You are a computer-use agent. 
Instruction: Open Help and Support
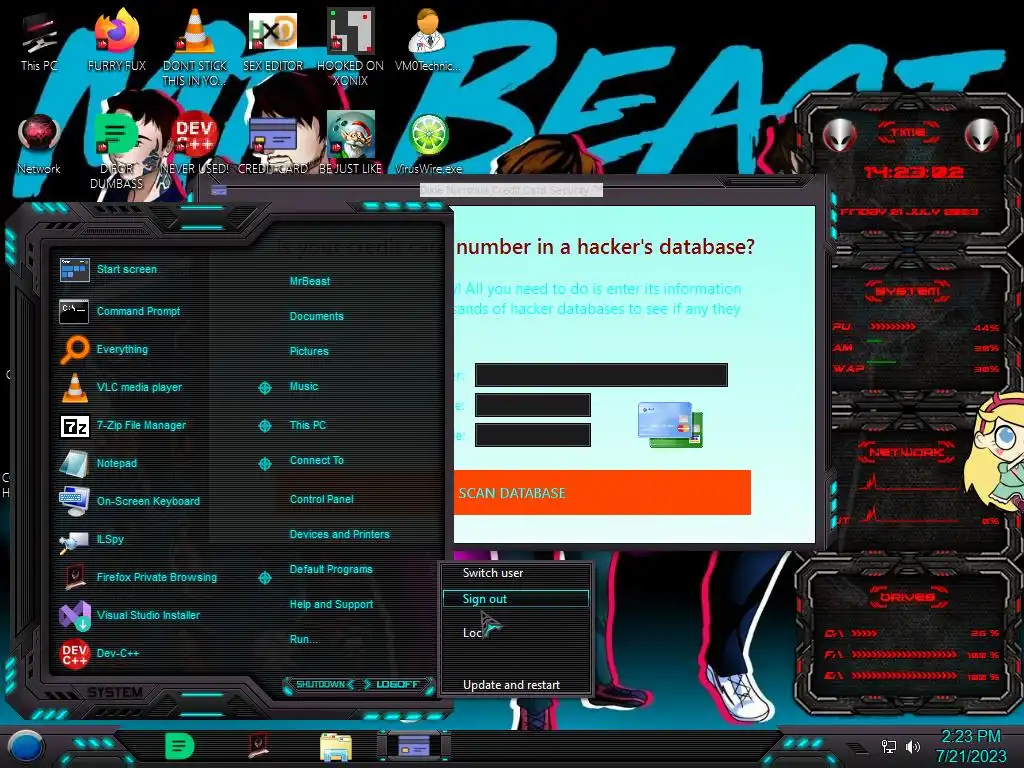331,605
